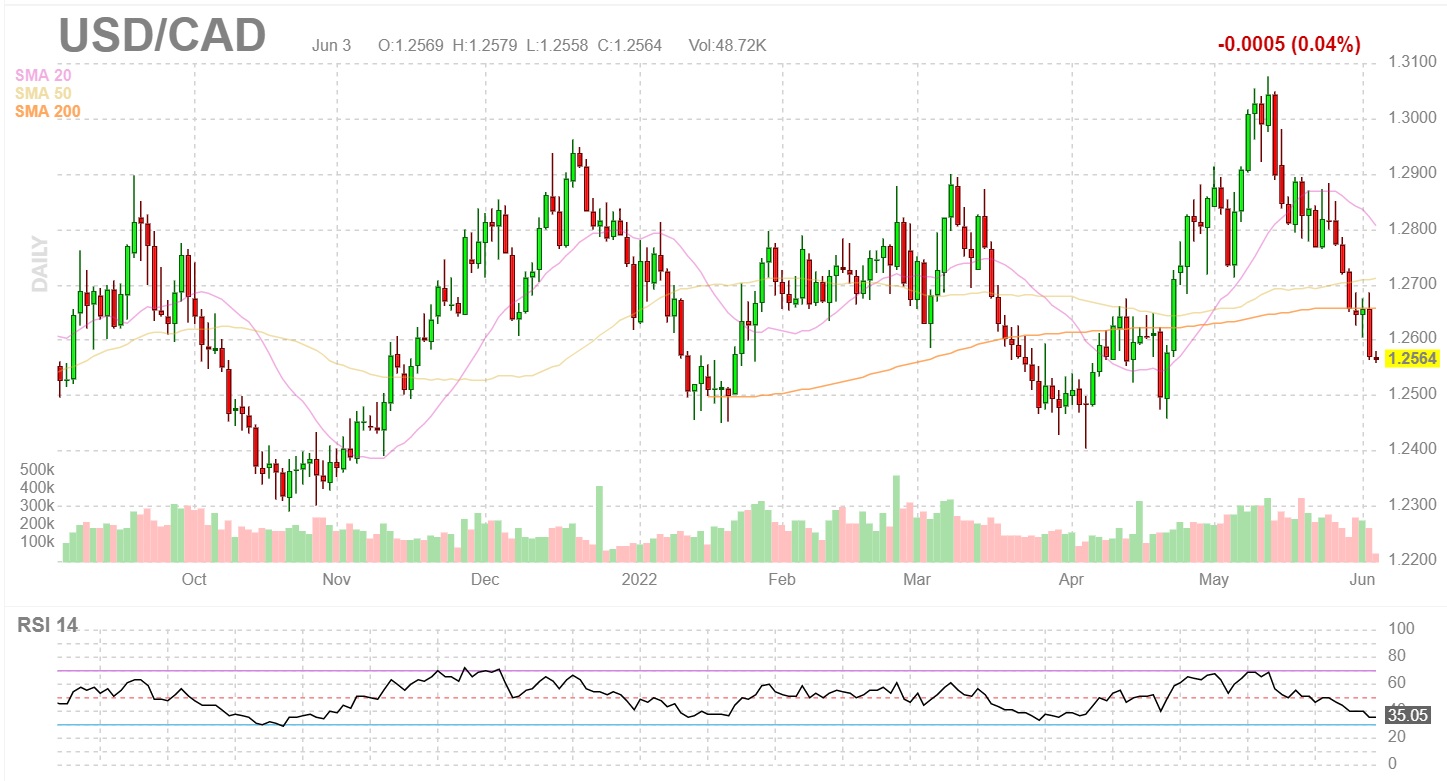This screenshot has height=781, width=1447.
Task: Click the 20 level on the RSI scale
Action: pos(1399,737)
